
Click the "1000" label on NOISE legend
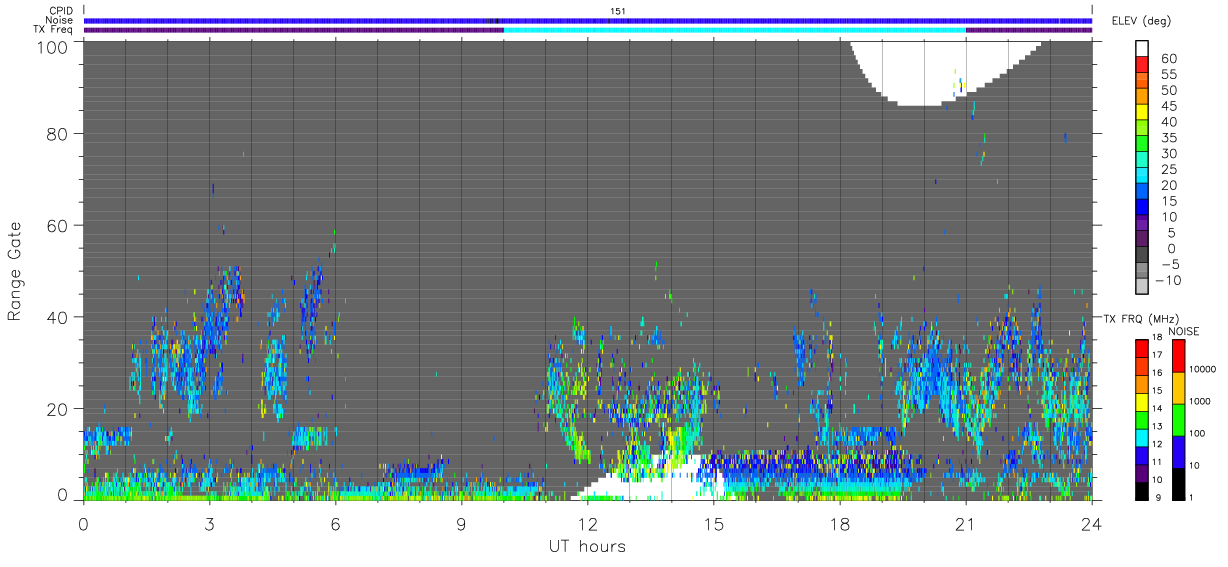(1199, 401)
